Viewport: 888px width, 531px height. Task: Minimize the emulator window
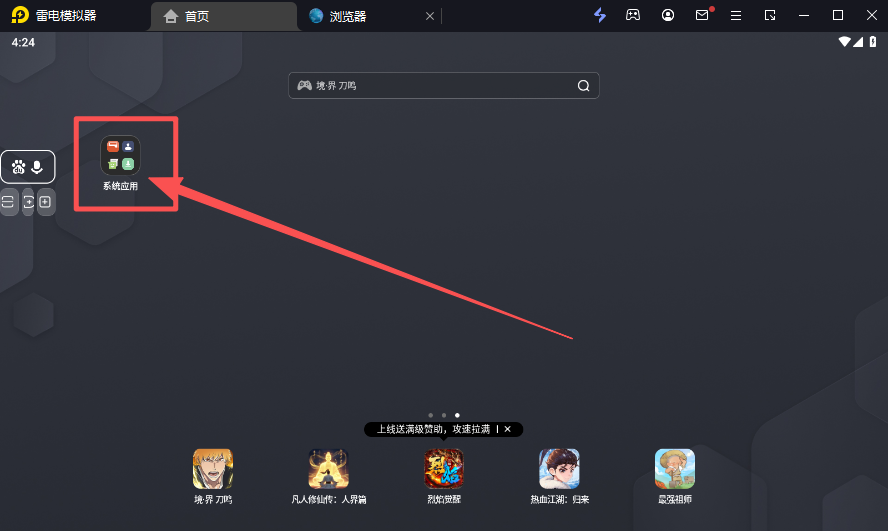tap(804, 15)
